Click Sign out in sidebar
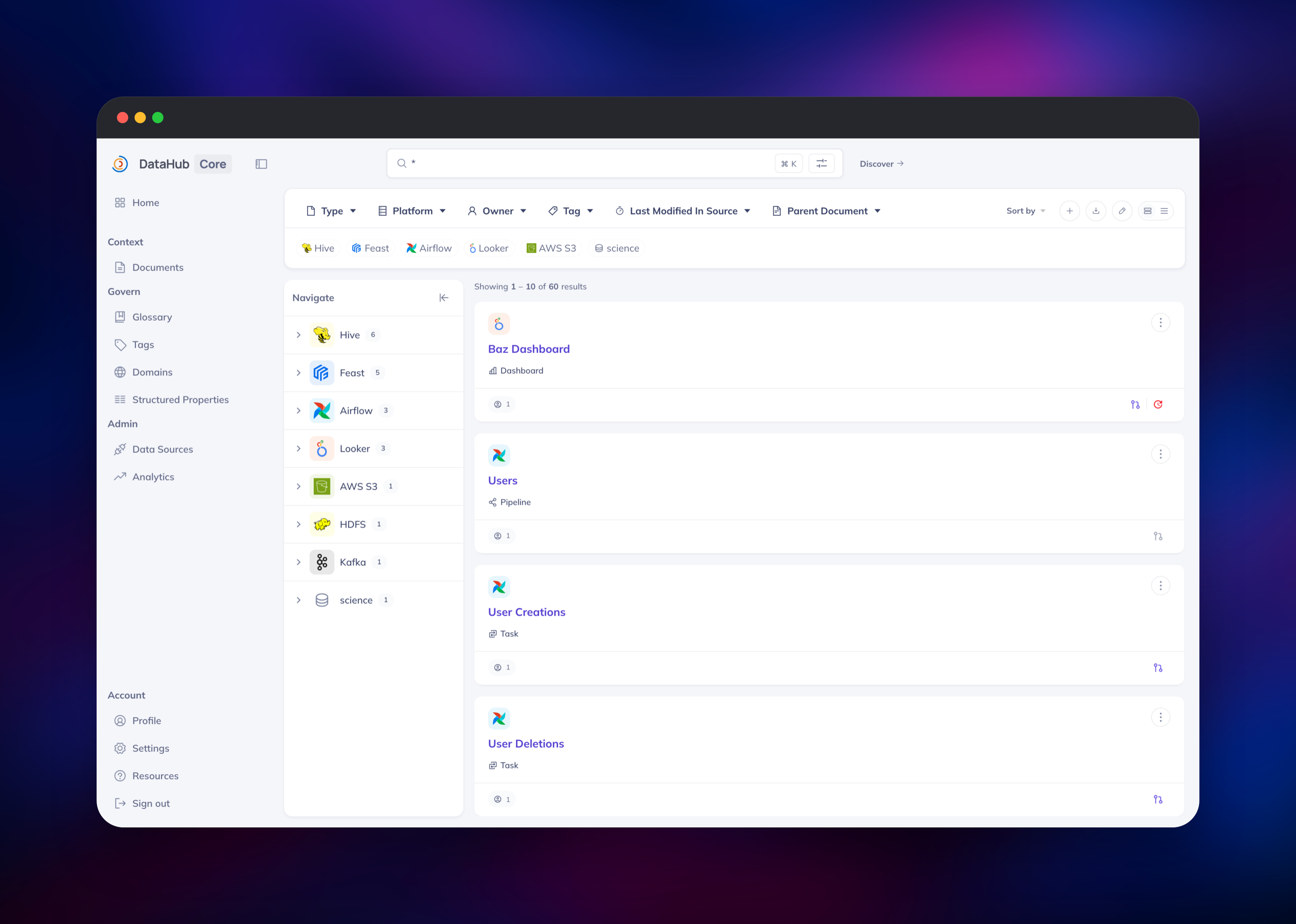 [x=142, y=803]
